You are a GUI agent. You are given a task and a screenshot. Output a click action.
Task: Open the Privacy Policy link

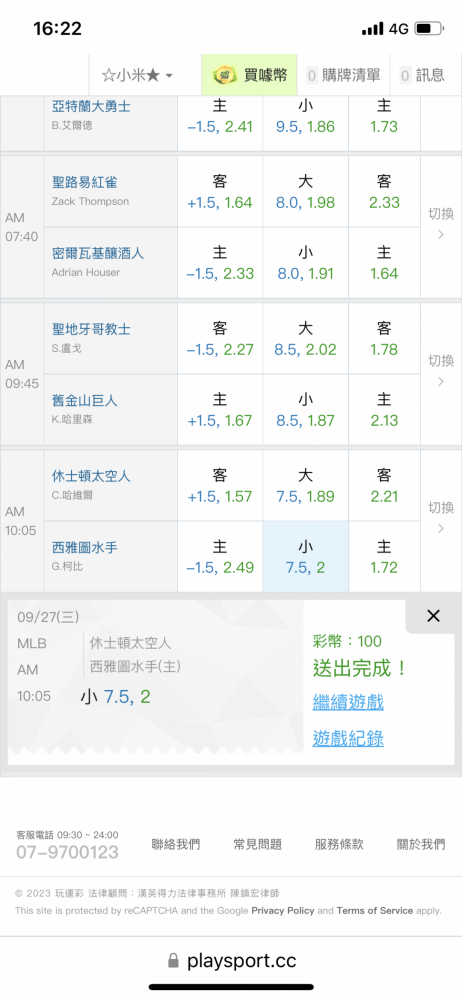(x=283, y=911)
